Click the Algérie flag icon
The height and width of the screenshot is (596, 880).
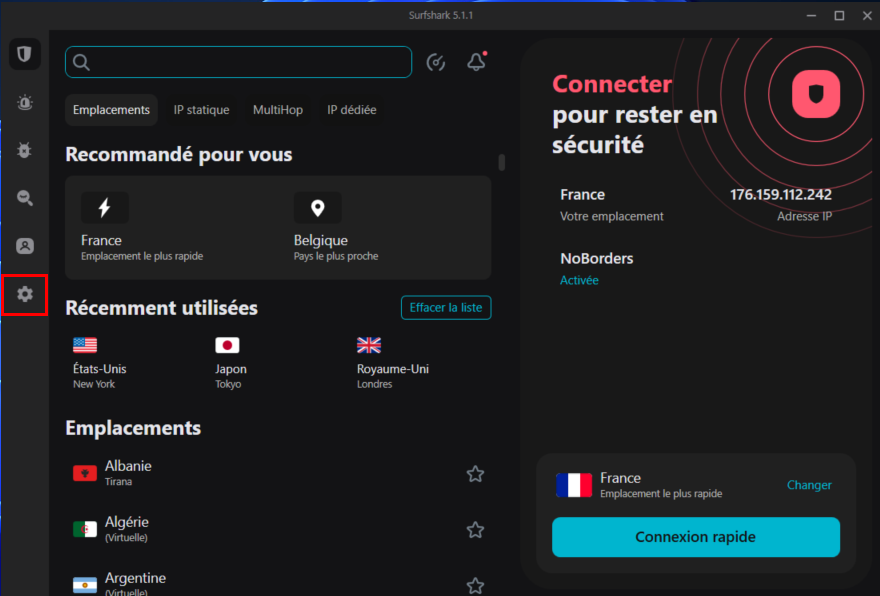click(x=85, y=529)
